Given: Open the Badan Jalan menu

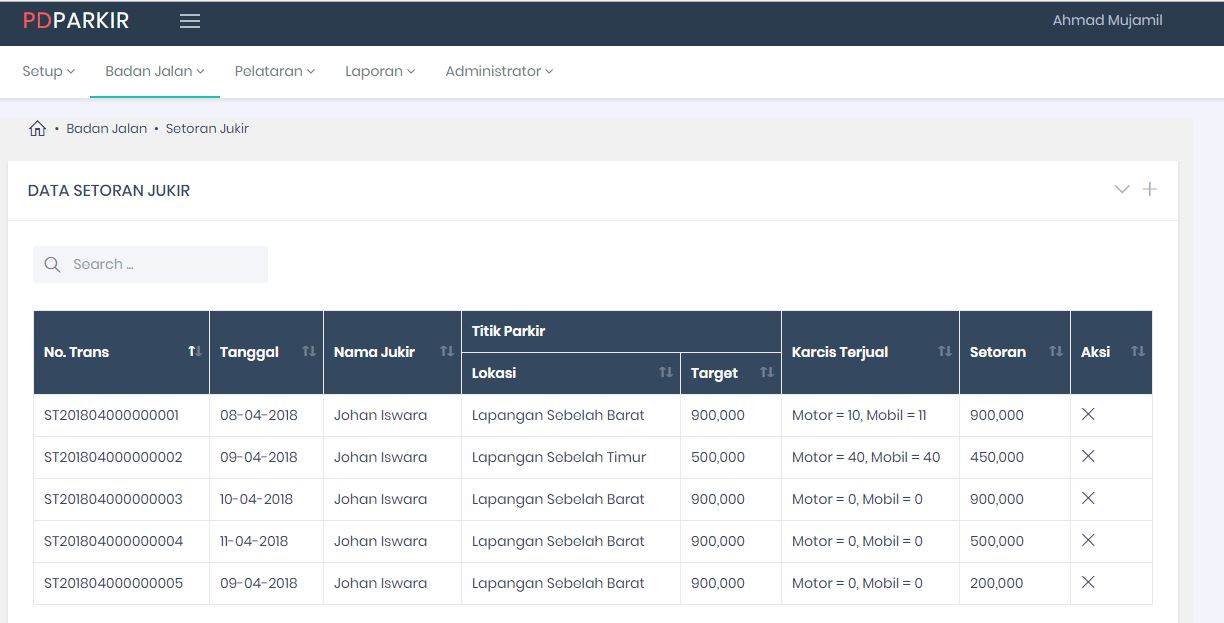Looking at the screenshot, I should pyautogui.click(x=155, y=71).
